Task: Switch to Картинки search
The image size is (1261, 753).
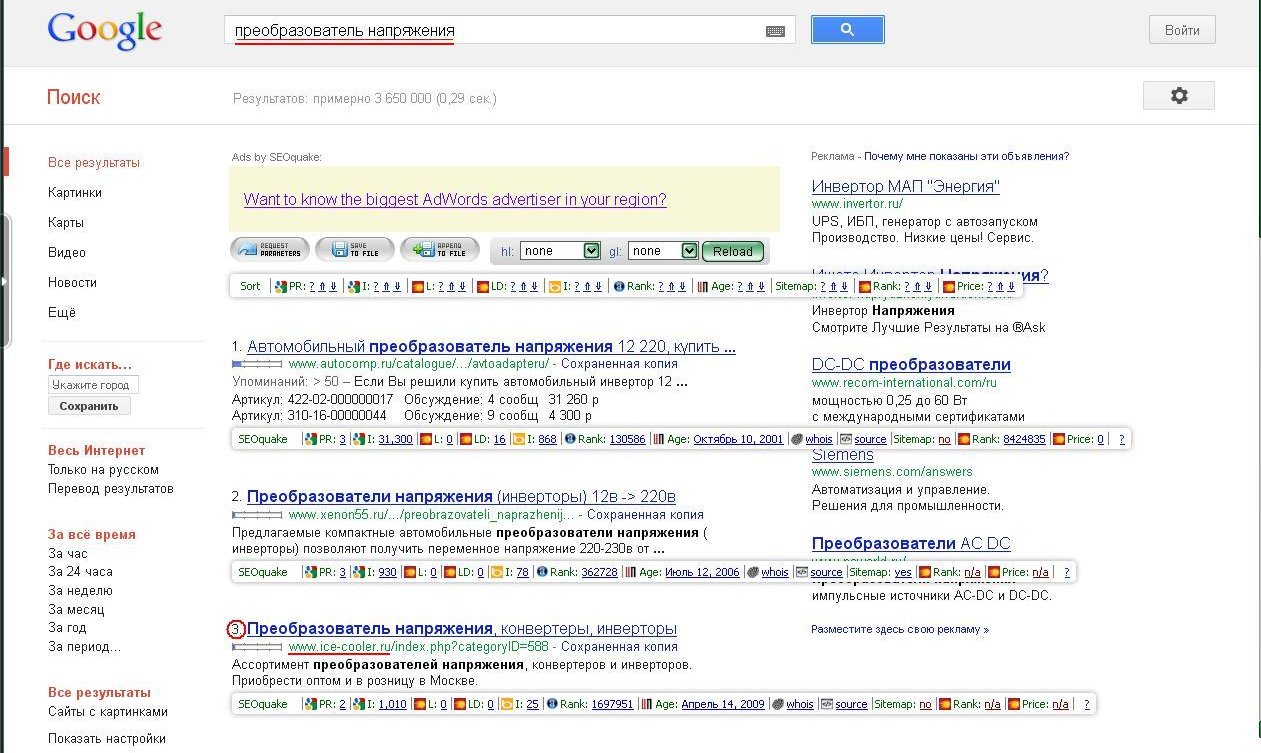Action: click(x=75, y=192)
